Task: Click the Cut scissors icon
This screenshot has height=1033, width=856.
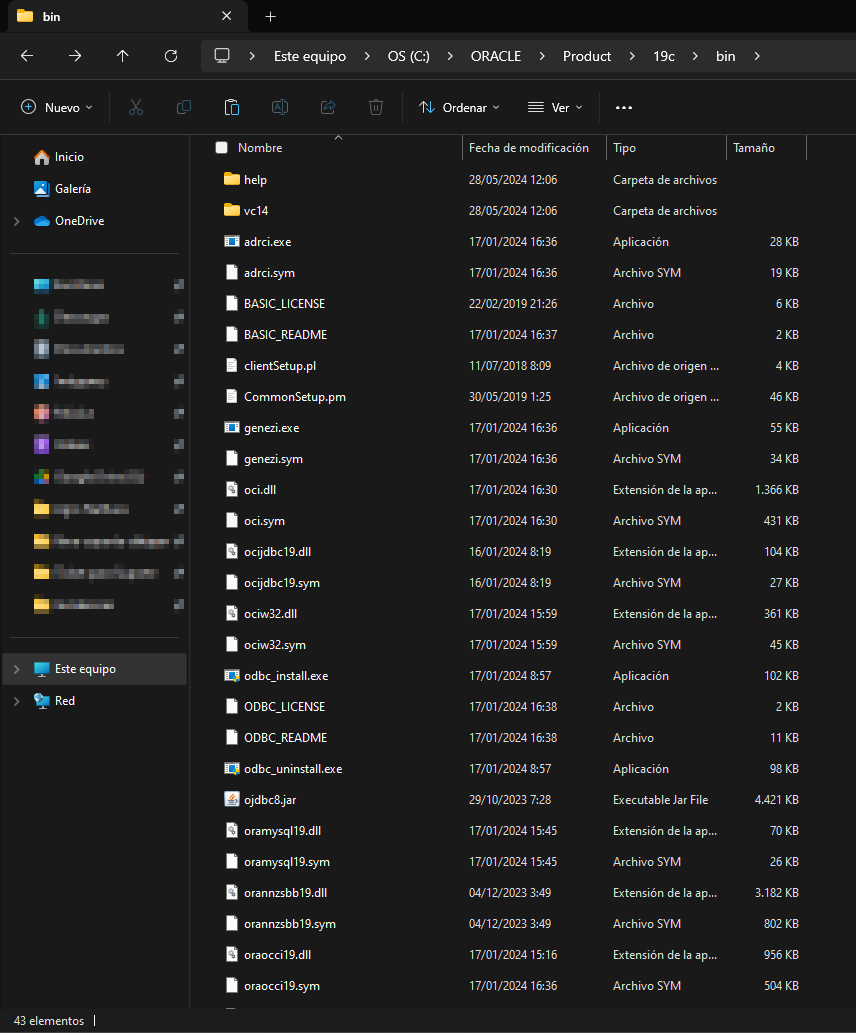Action: pos(136,107)
